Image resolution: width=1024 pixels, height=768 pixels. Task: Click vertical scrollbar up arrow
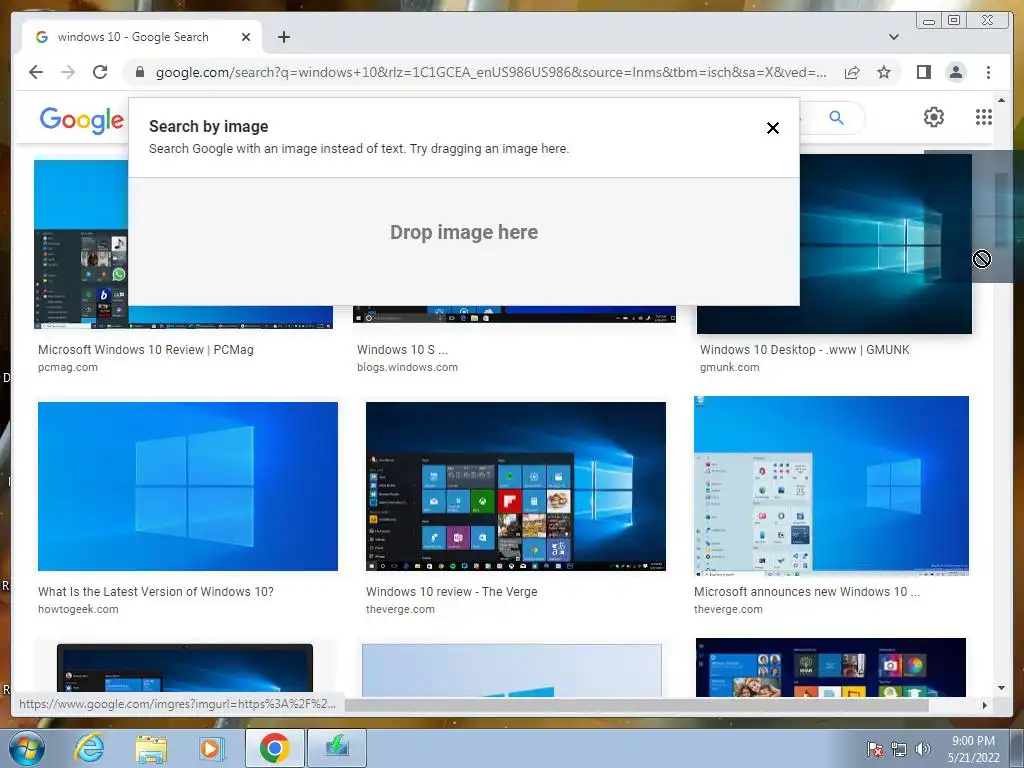(x=1001, y=100)
